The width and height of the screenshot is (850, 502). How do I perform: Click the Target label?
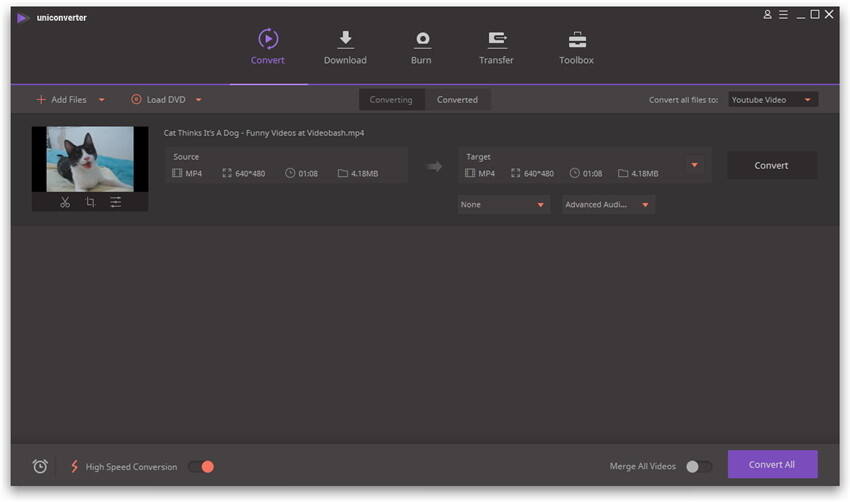(478, 157)
